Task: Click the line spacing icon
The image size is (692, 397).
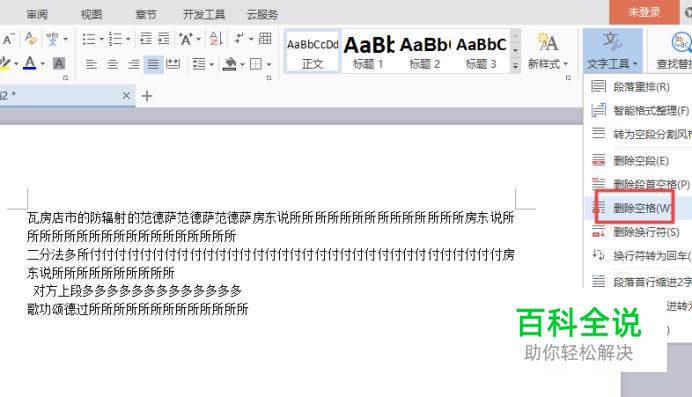Action: point(199,64)
